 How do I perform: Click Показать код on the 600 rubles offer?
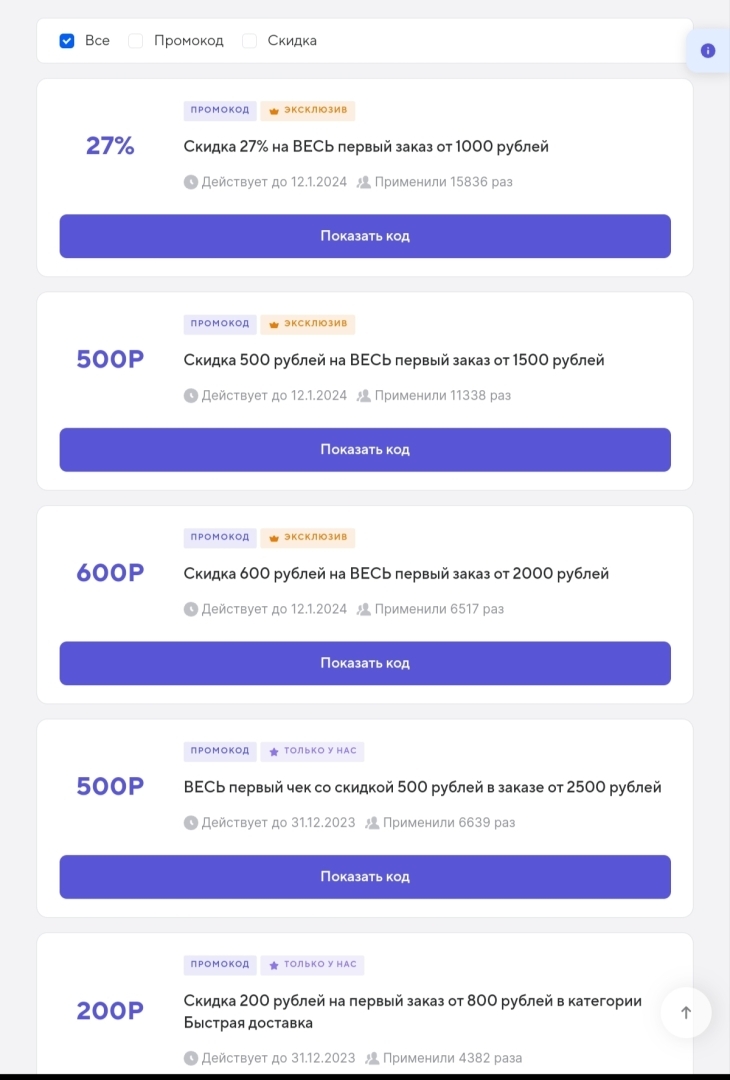click(x=365, y=663)
